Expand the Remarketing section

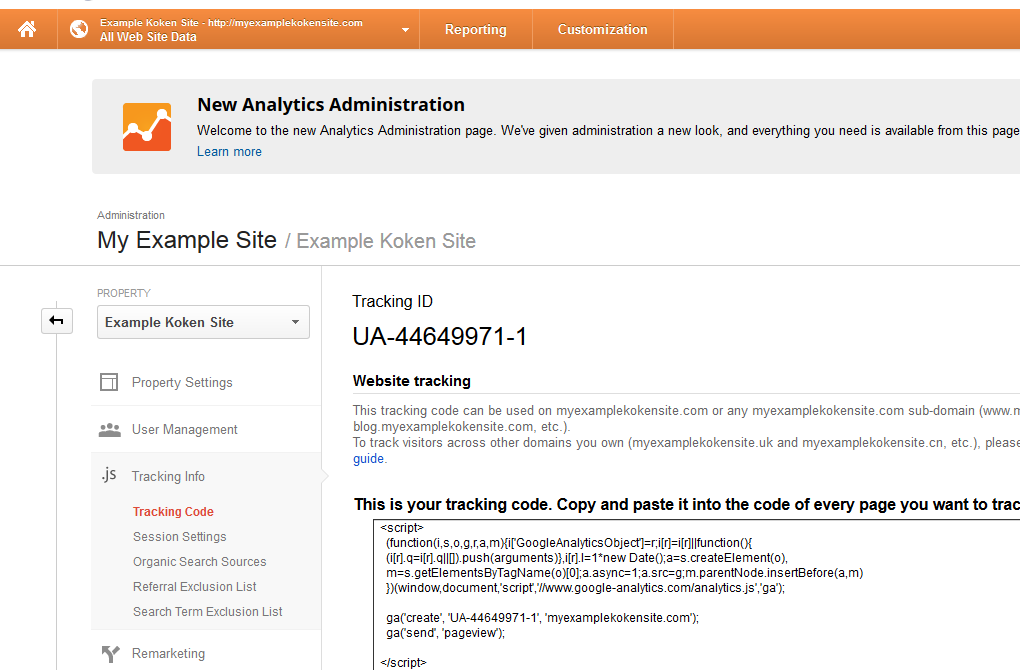tap(168, 654)
